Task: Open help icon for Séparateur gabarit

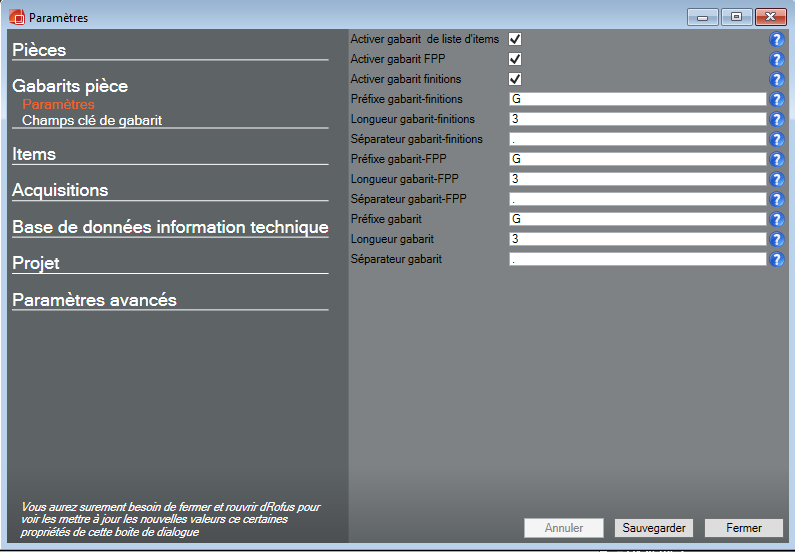Action: (x=776, y=259)
